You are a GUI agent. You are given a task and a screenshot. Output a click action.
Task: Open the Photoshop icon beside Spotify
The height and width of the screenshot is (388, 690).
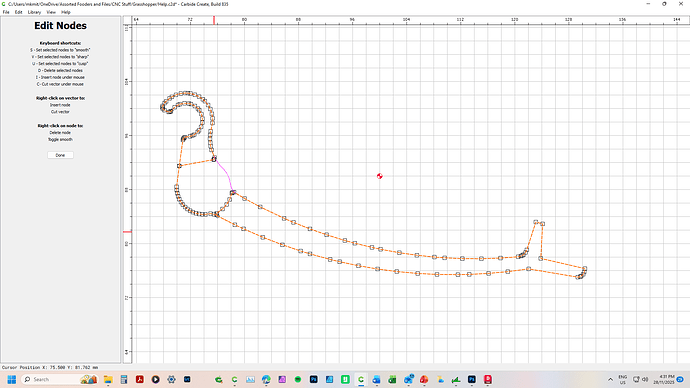pos(313,379)
